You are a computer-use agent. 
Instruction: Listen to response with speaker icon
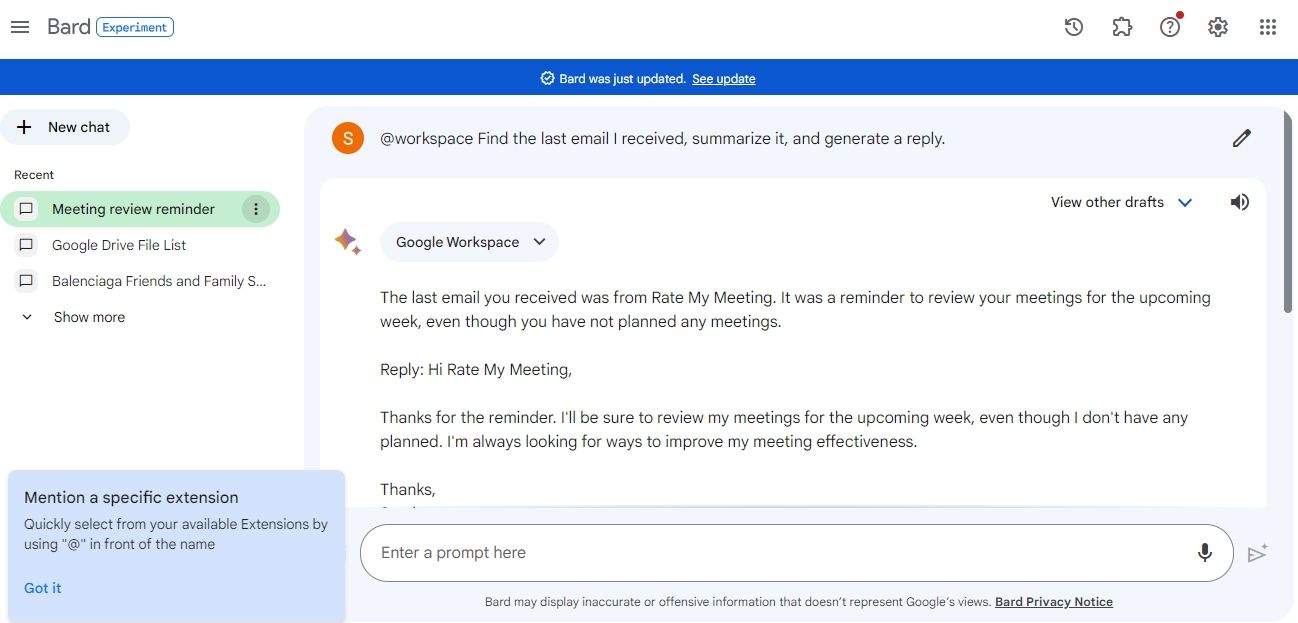[1240, 202]
